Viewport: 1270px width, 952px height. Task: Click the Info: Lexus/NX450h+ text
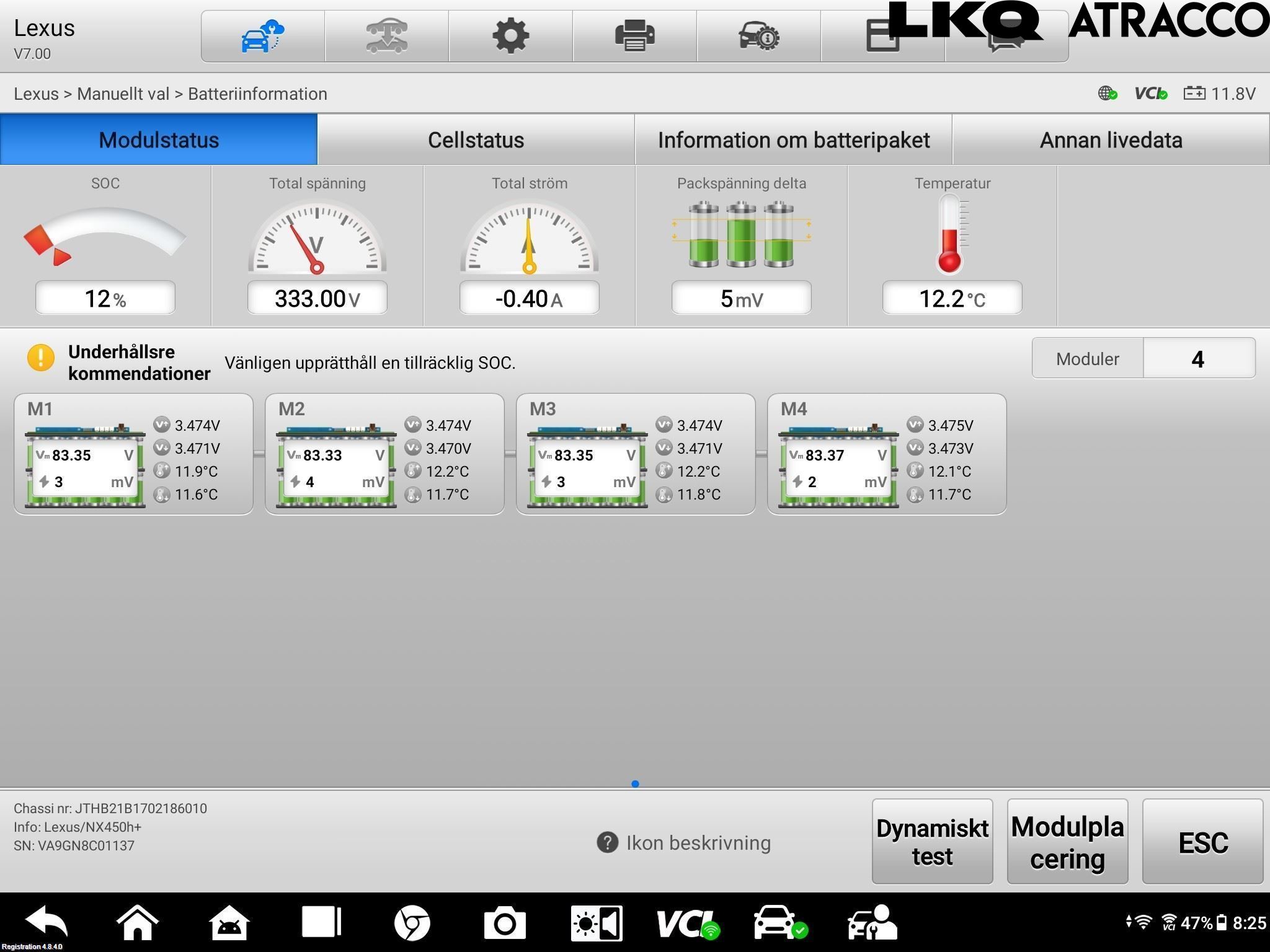(x=78, y=827)
